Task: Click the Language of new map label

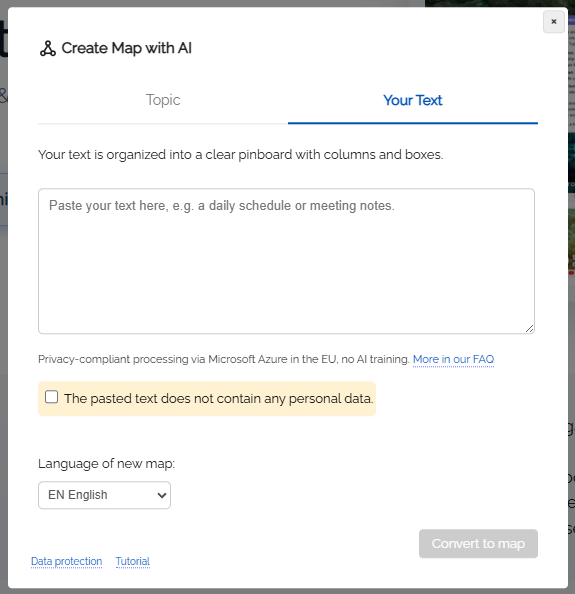Action: (106, 464)
